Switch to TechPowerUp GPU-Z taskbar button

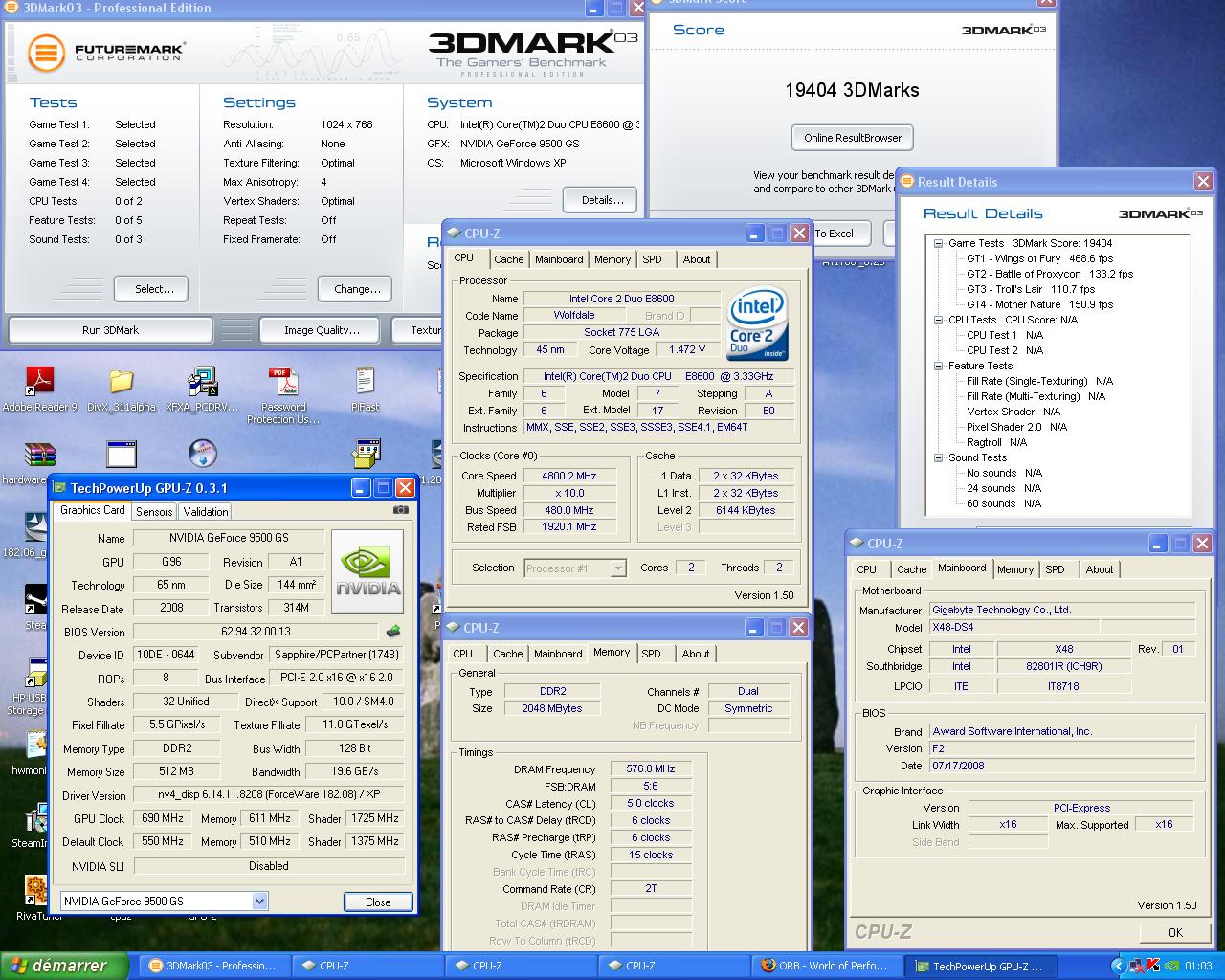click(980, 966)
